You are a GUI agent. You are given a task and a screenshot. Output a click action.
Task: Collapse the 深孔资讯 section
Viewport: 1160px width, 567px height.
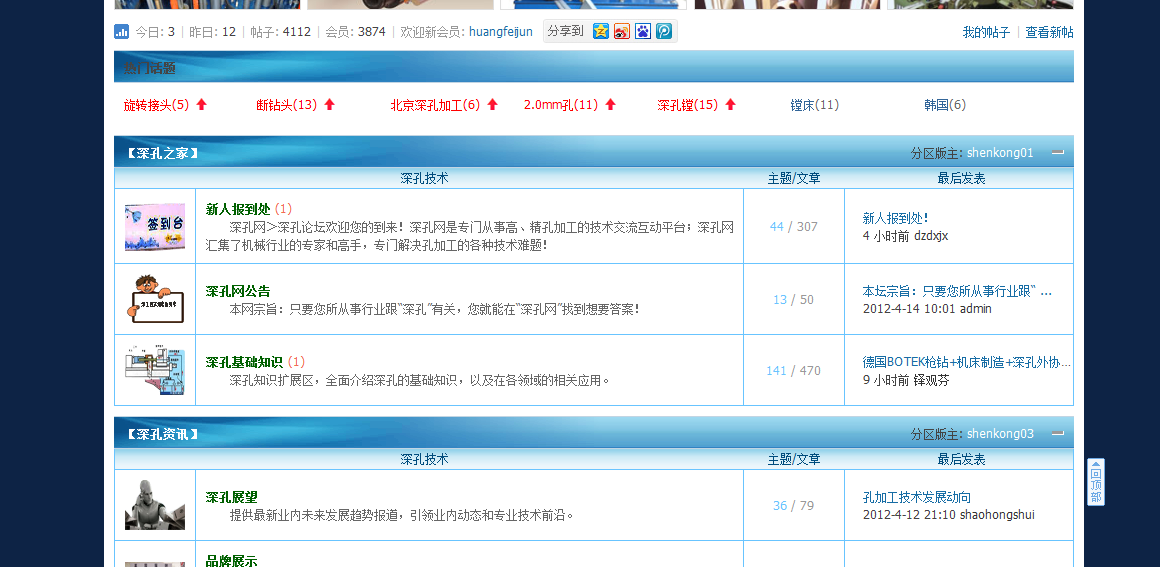click(1058, 433)
